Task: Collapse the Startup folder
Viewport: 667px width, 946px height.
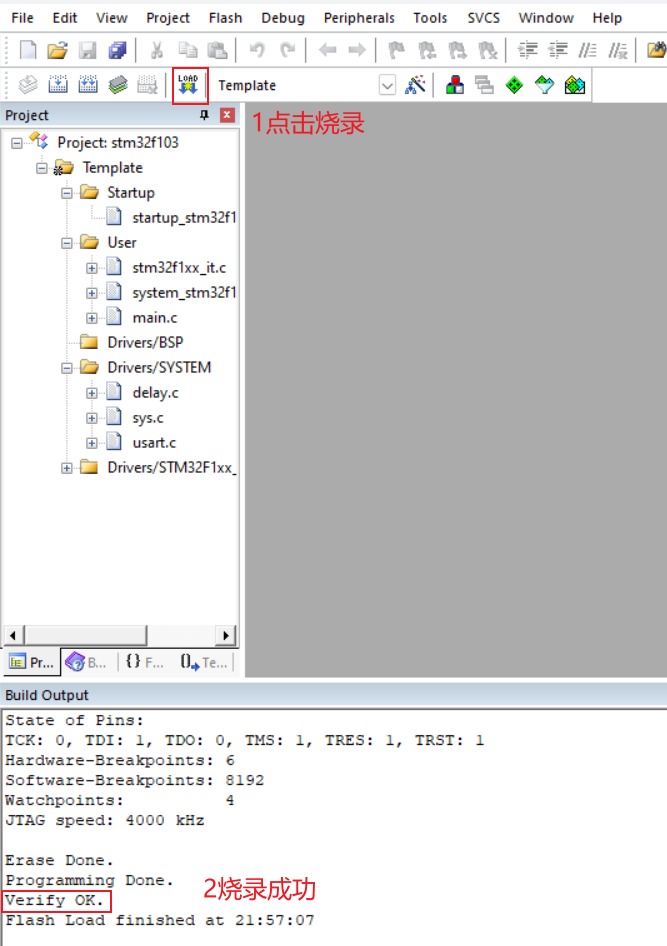Action: [67, 193]
